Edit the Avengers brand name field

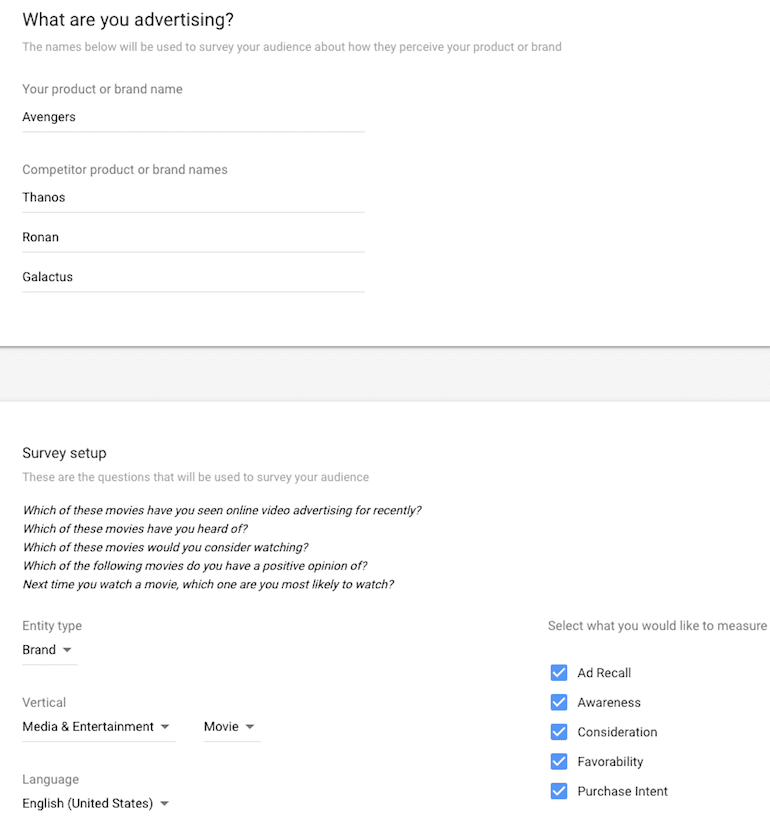click(x=193, y=118)
